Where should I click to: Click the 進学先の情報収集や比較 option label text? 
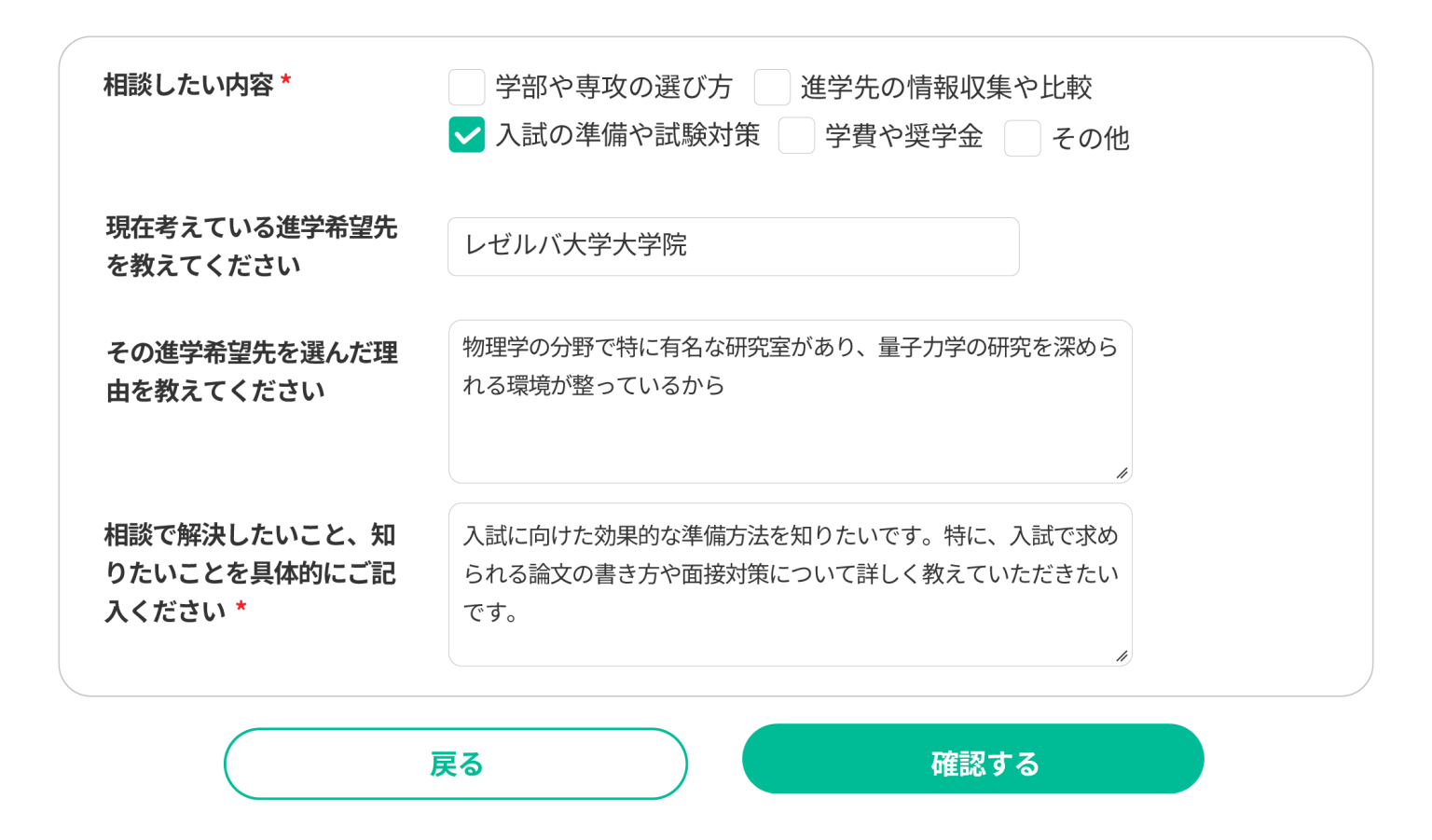pos(945,88)
